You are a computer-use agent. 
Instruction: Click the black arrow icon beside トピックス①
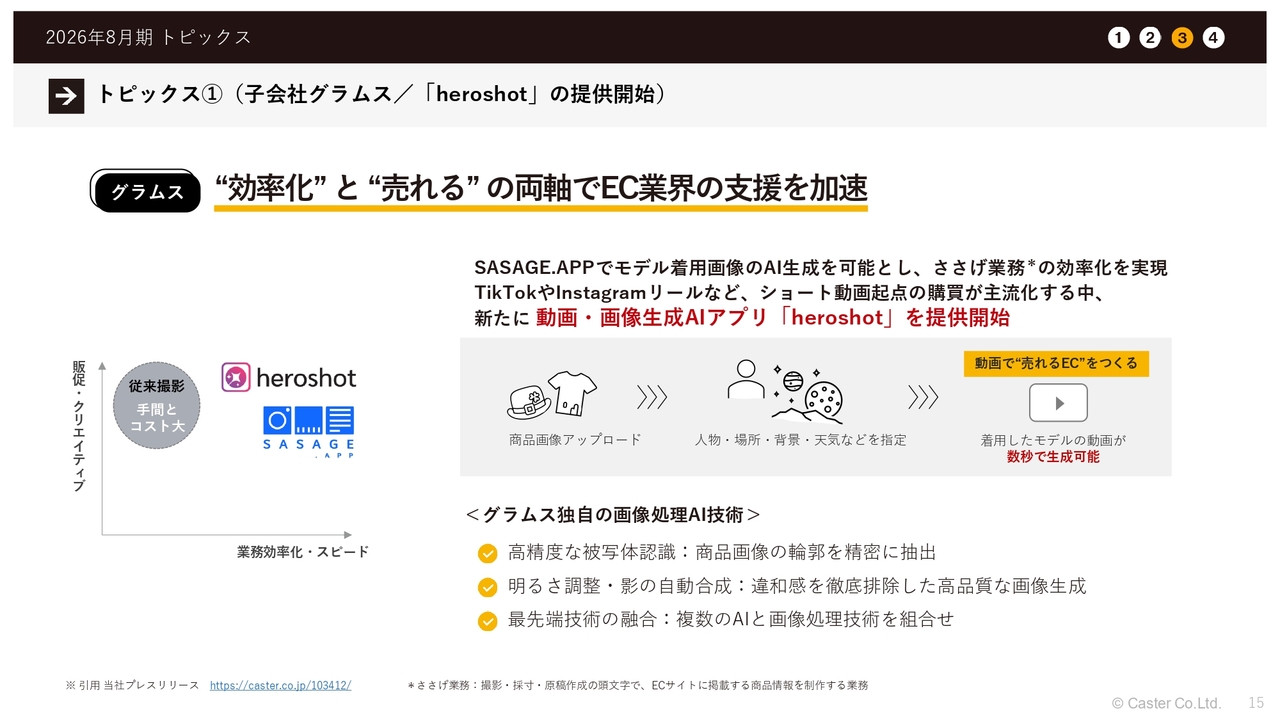[66, 95]
